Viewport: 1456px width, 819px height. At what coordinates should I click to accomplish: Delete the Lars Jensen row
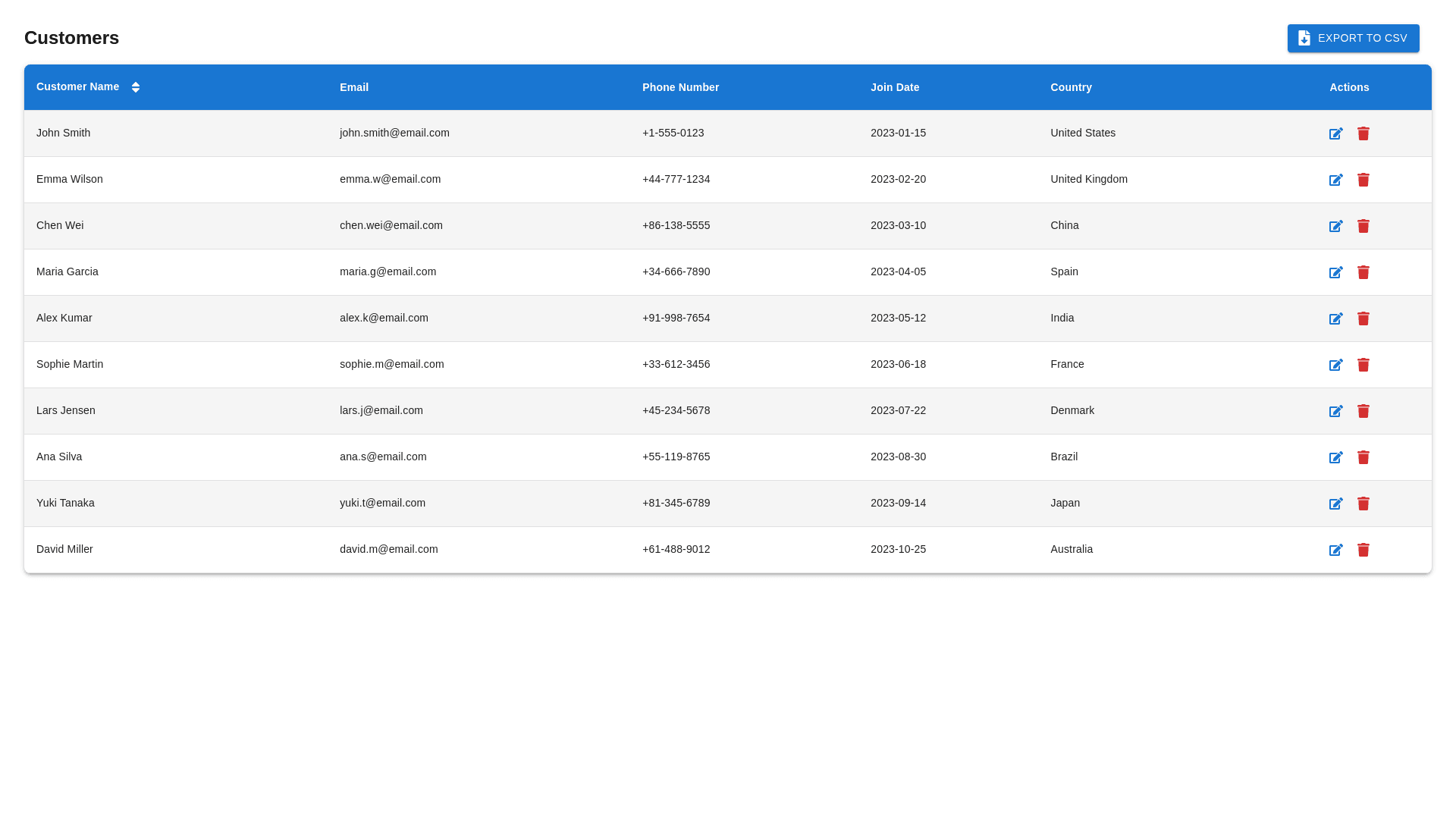click(1363, 411)
